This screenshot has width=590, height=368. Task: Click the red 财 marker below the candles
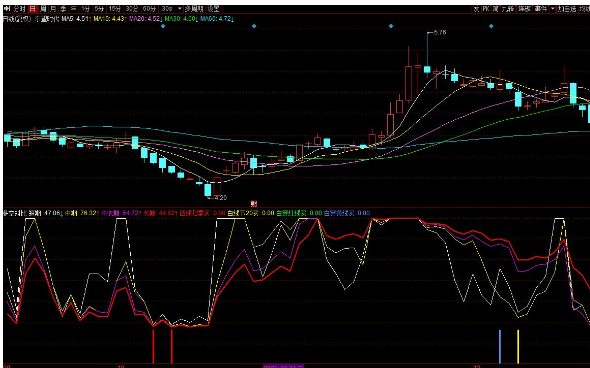click(x=254, y=204)
